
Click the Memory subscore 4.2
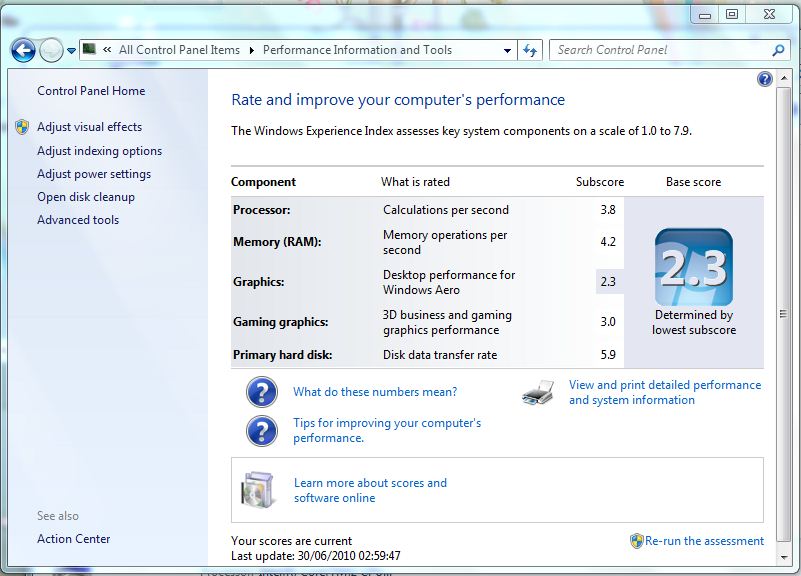(x=608, y=242)
